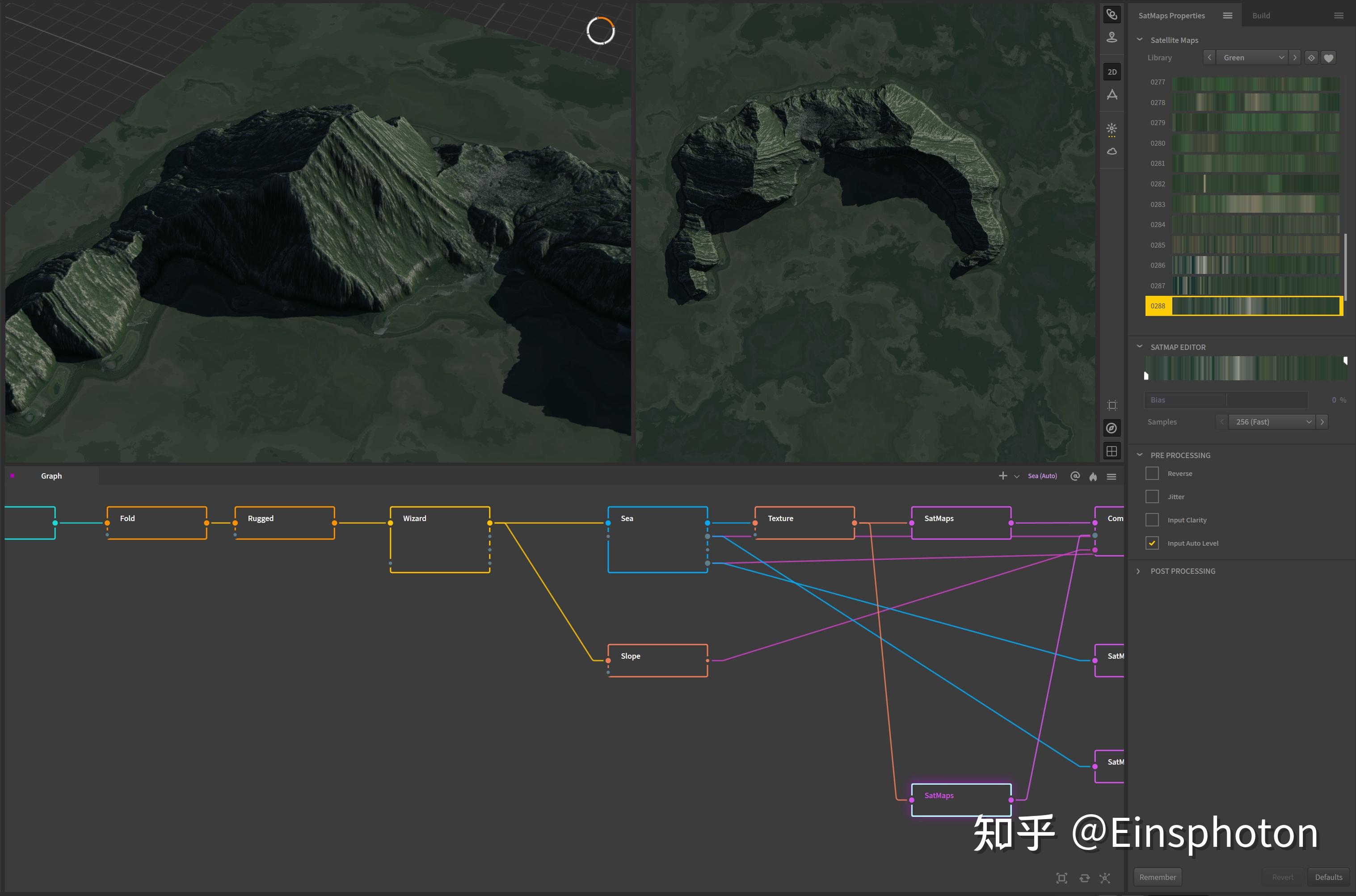Select the Graph tab
Viewport: 1356px width, 896px height.
(51, 476)
